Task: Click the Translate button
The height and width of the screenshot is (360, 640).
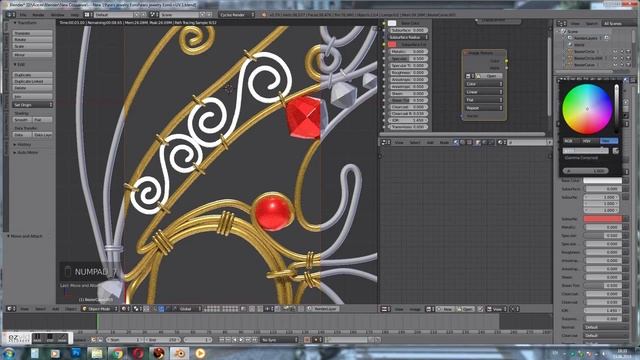Action: tap(32, 33)
